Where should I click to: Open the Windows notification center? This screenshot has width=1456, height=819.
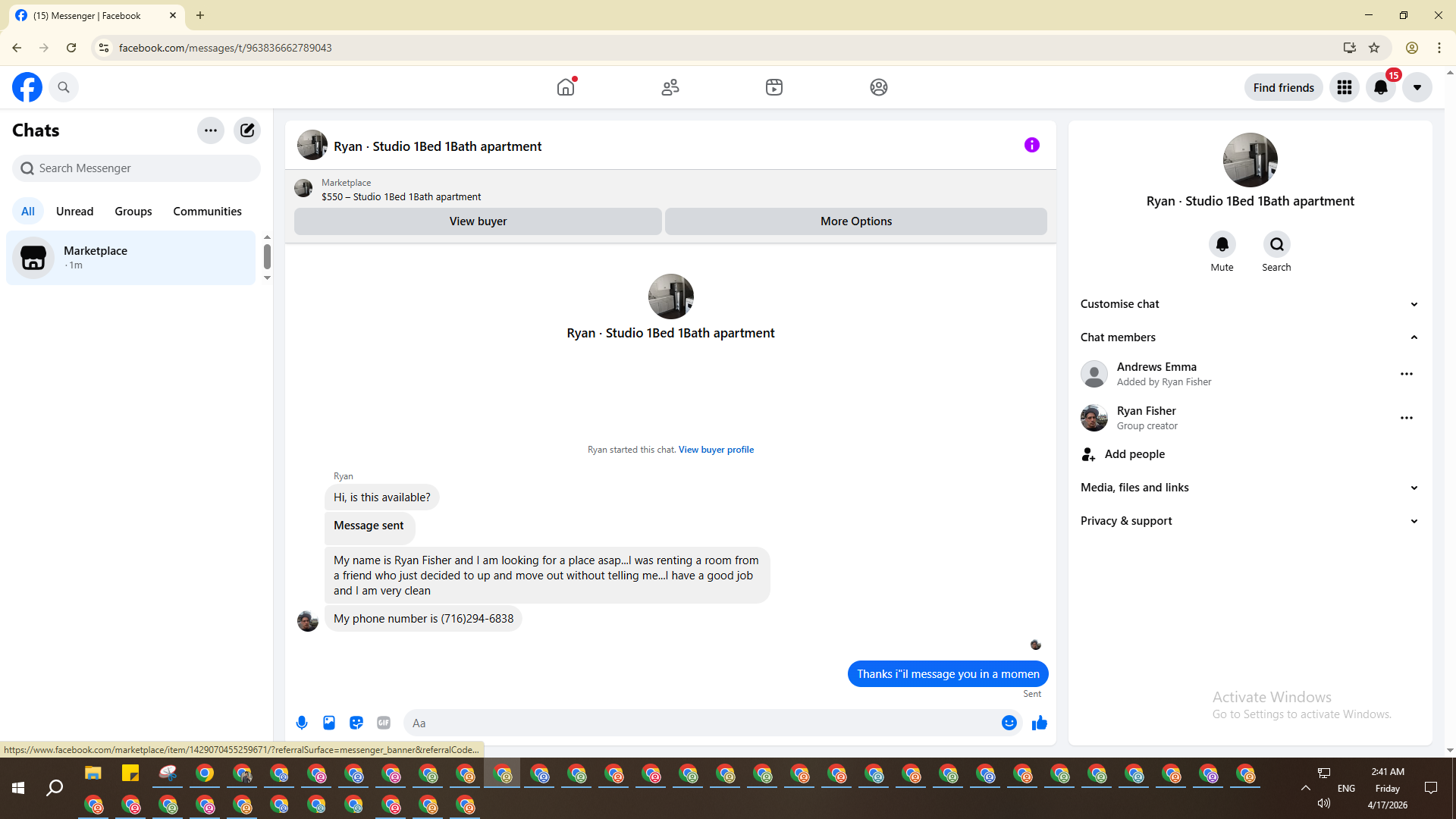1431,789
